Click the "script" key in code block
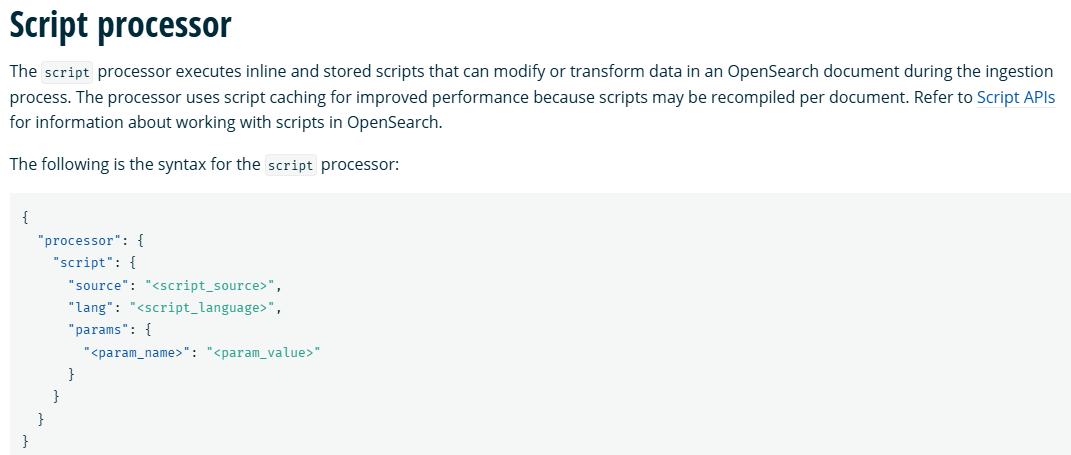Viewport: 1071px width, 455px height. pos(82,263)
